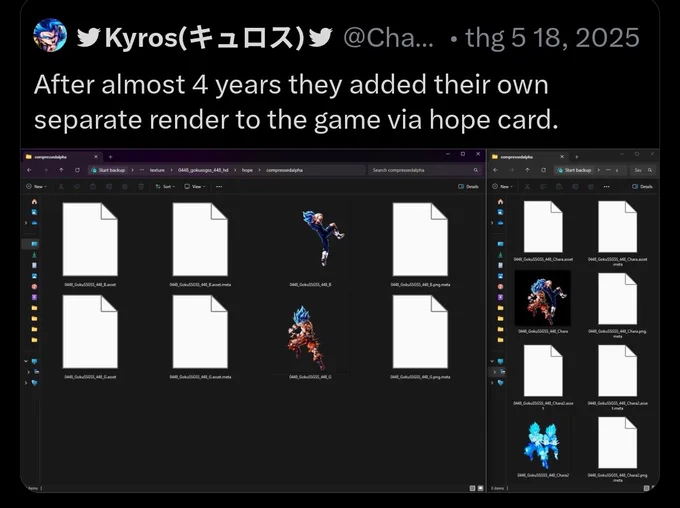
Task: Open See more menu in right Explorer toolbar
Action: (x=607, y=187)
